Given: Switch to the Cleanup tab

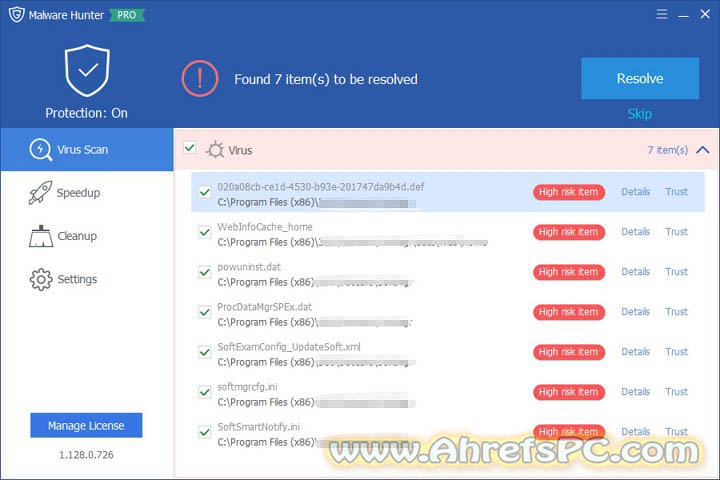Looking at the screenshot, I should tap(87, 236).
